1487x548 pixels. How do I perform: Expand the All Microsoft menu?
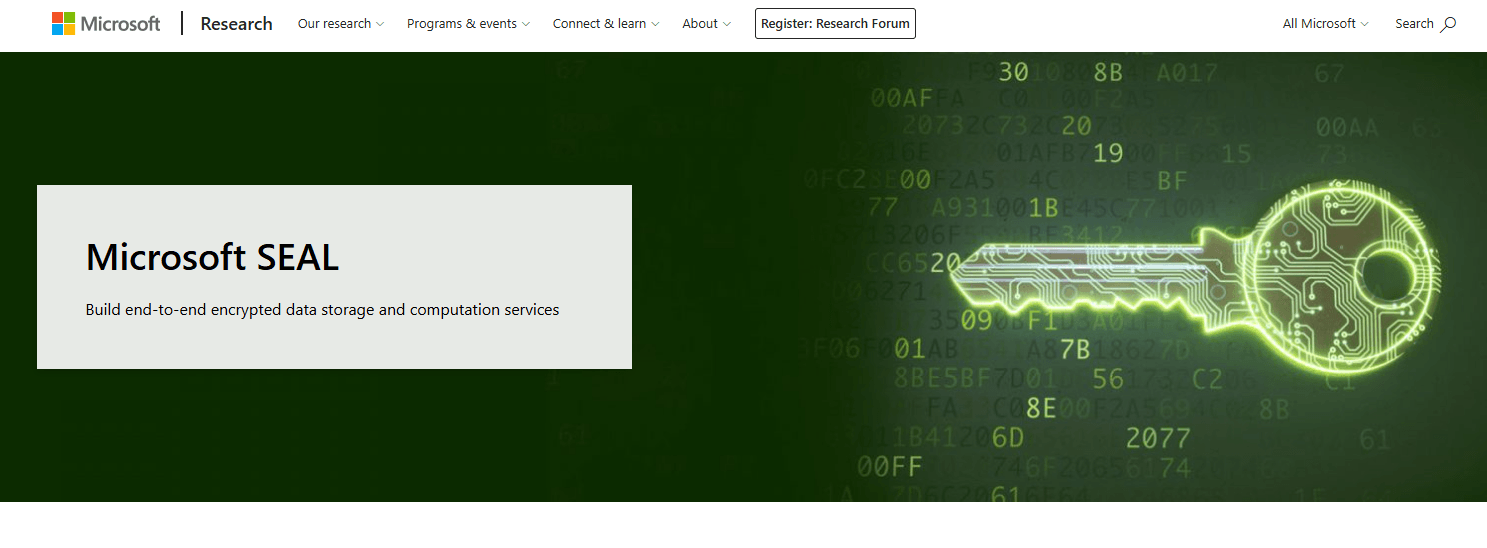1325,24
